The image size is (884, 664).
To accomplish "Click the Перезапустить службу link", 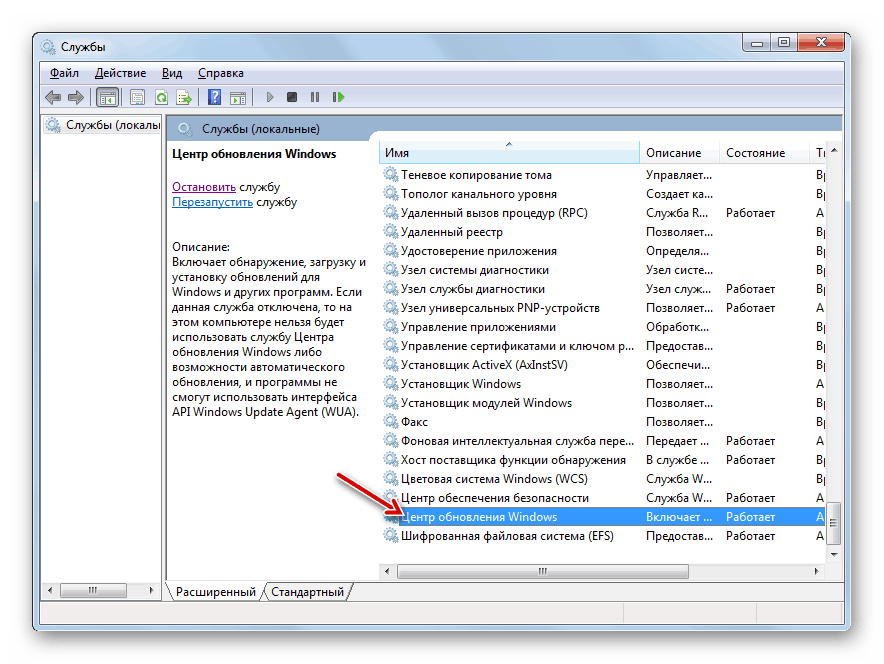I will coord(213,200).
